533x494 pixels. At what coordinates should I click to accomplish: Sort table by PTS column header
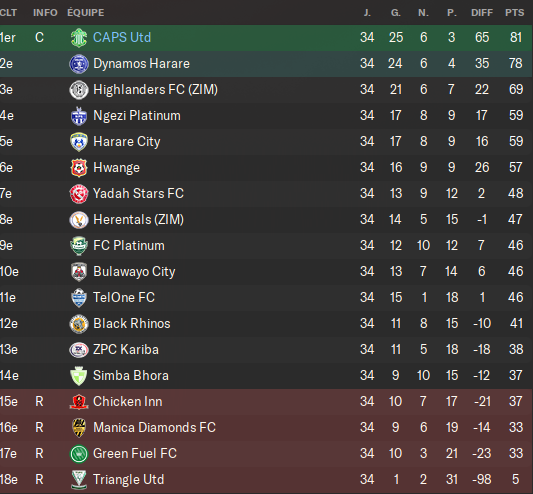coord(515,13)
